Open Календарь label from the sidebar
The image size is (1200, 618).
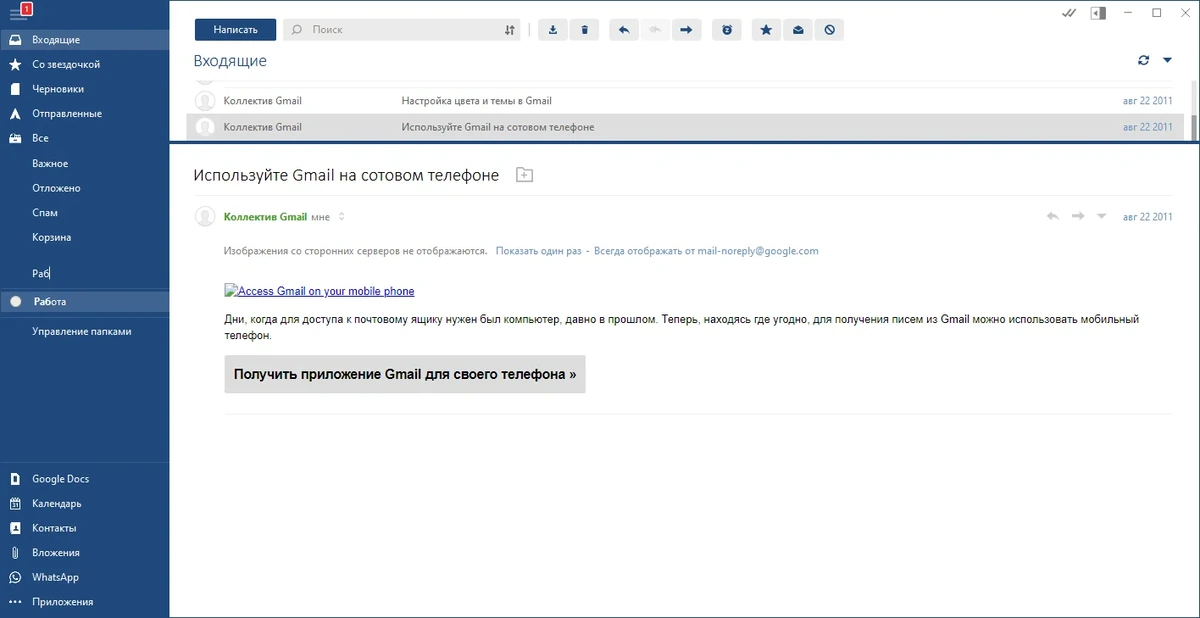tap(57, 503)
